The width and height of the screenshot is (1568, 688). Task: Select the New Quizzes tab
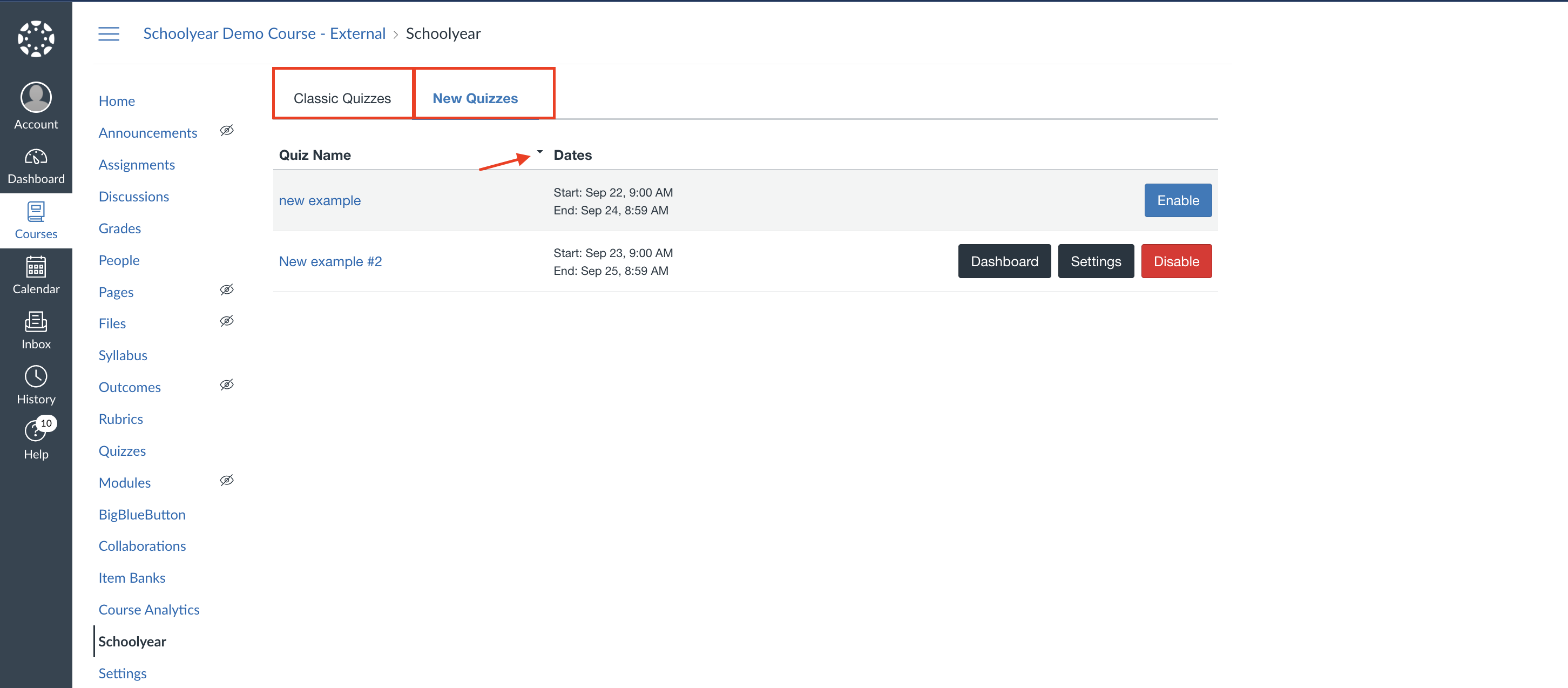tap(475, 98)
